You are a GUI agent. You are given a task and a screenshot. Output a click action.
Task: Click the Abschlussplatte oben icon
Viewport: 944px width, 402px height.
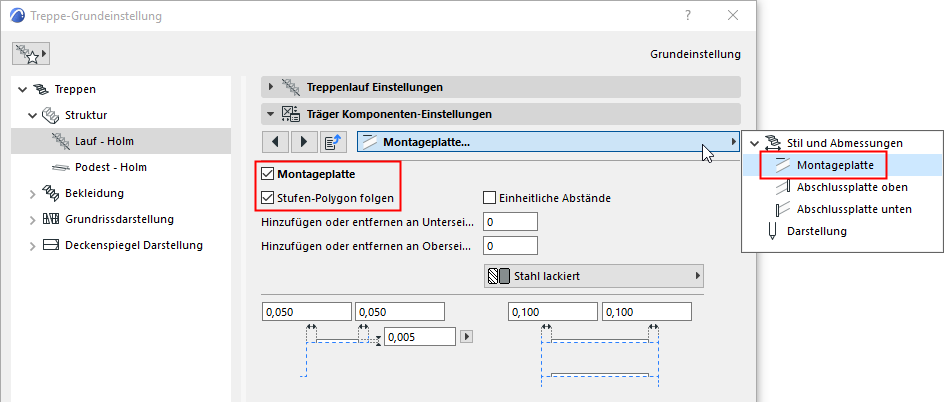click(783, 187)
